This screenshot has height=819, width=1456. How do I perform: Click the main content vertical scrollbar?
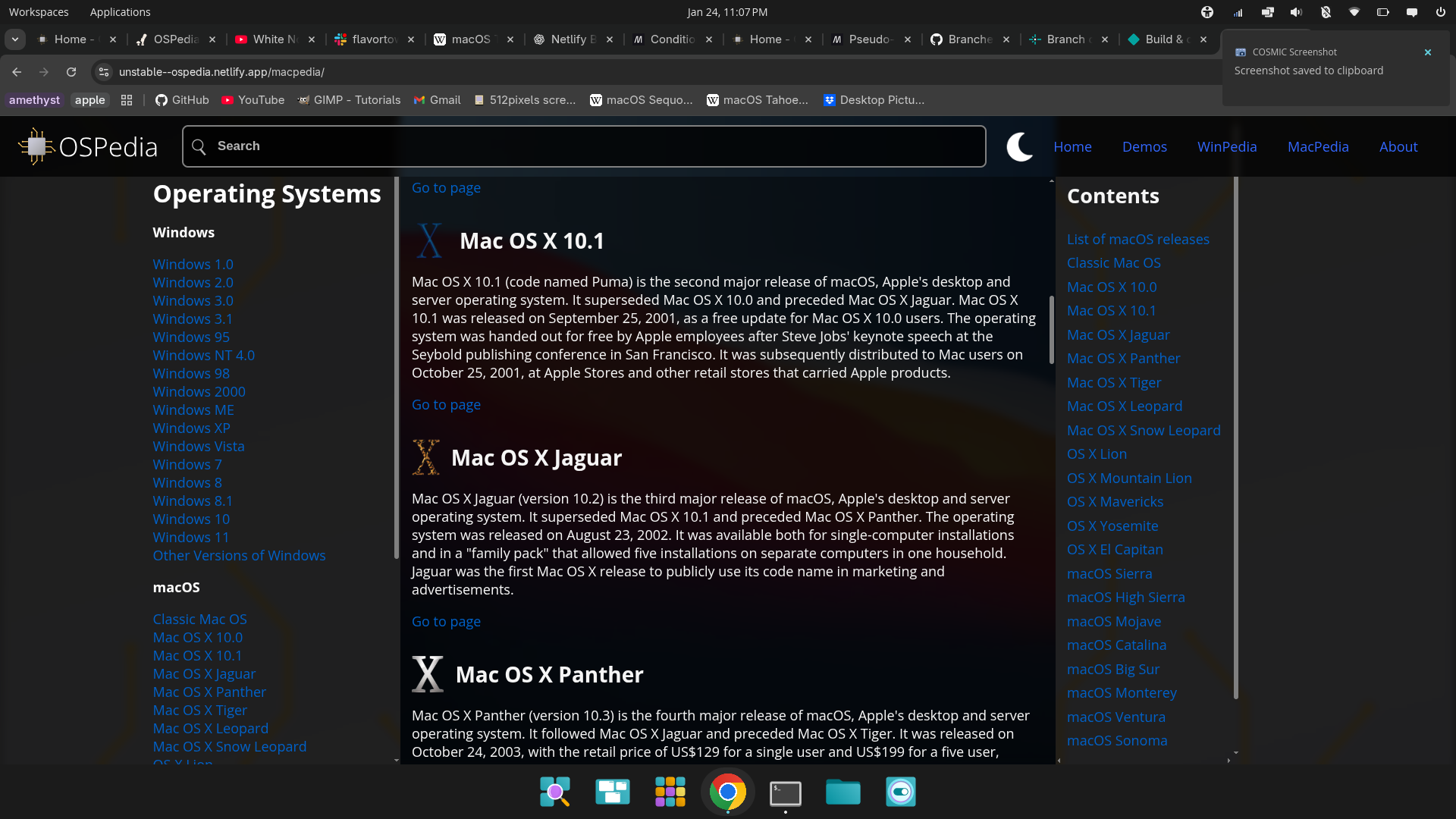1051,330
